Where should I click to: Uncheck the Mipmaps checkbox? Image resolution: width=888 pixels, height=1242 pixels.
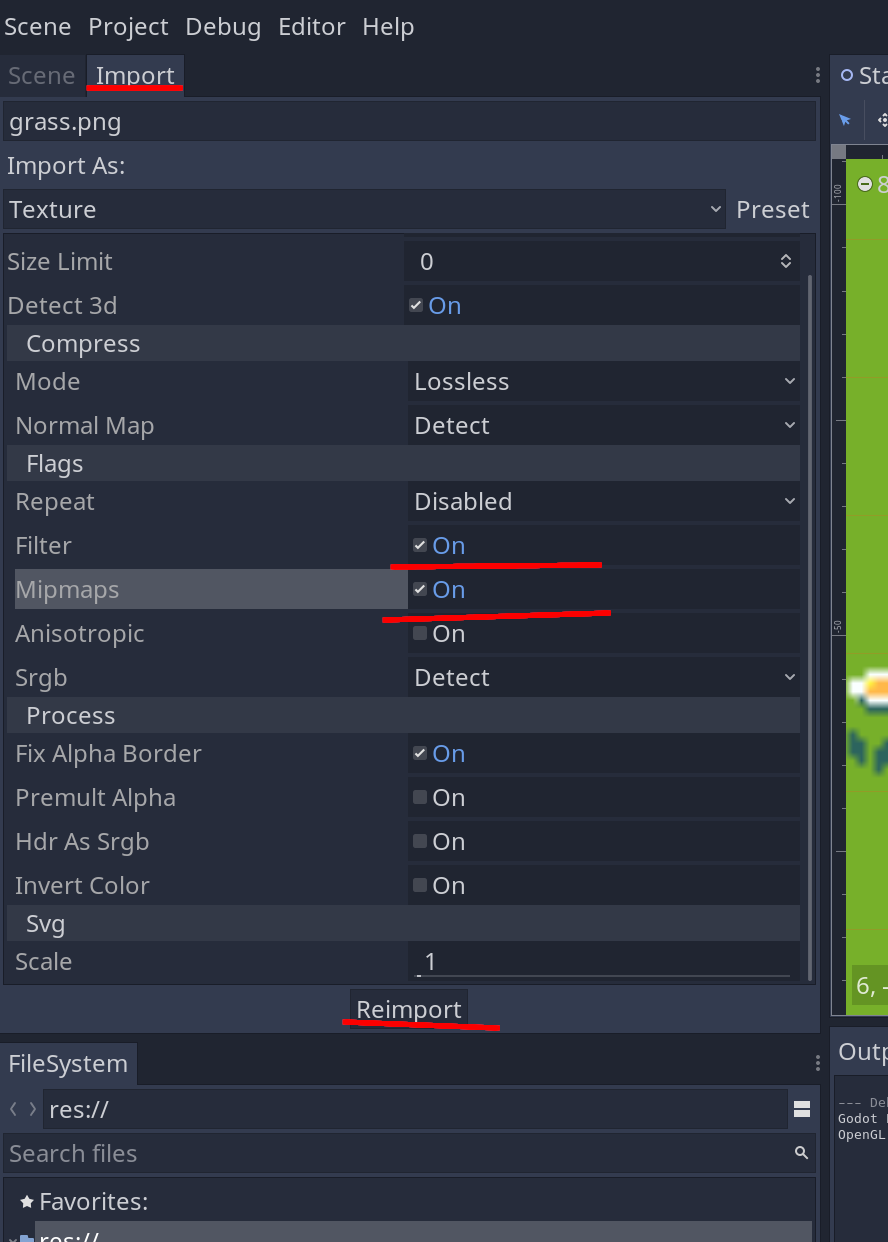420,589
